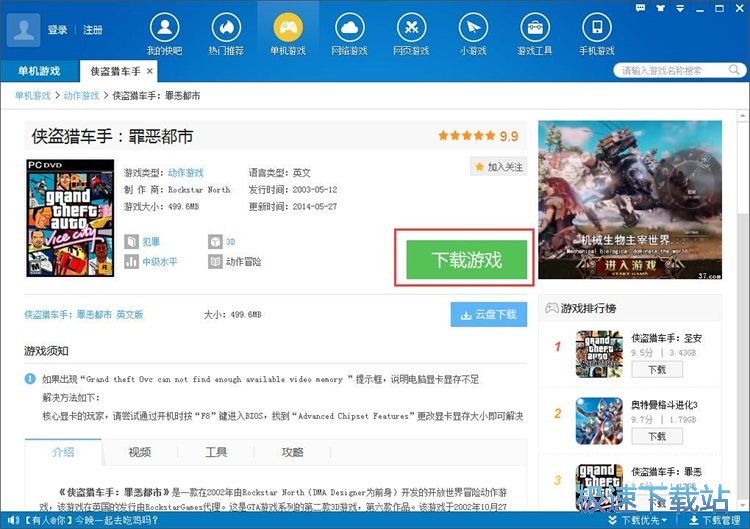Click the 3D cube tag icon
This screenshot has width=750, height=529.
(x=215, y=242)
